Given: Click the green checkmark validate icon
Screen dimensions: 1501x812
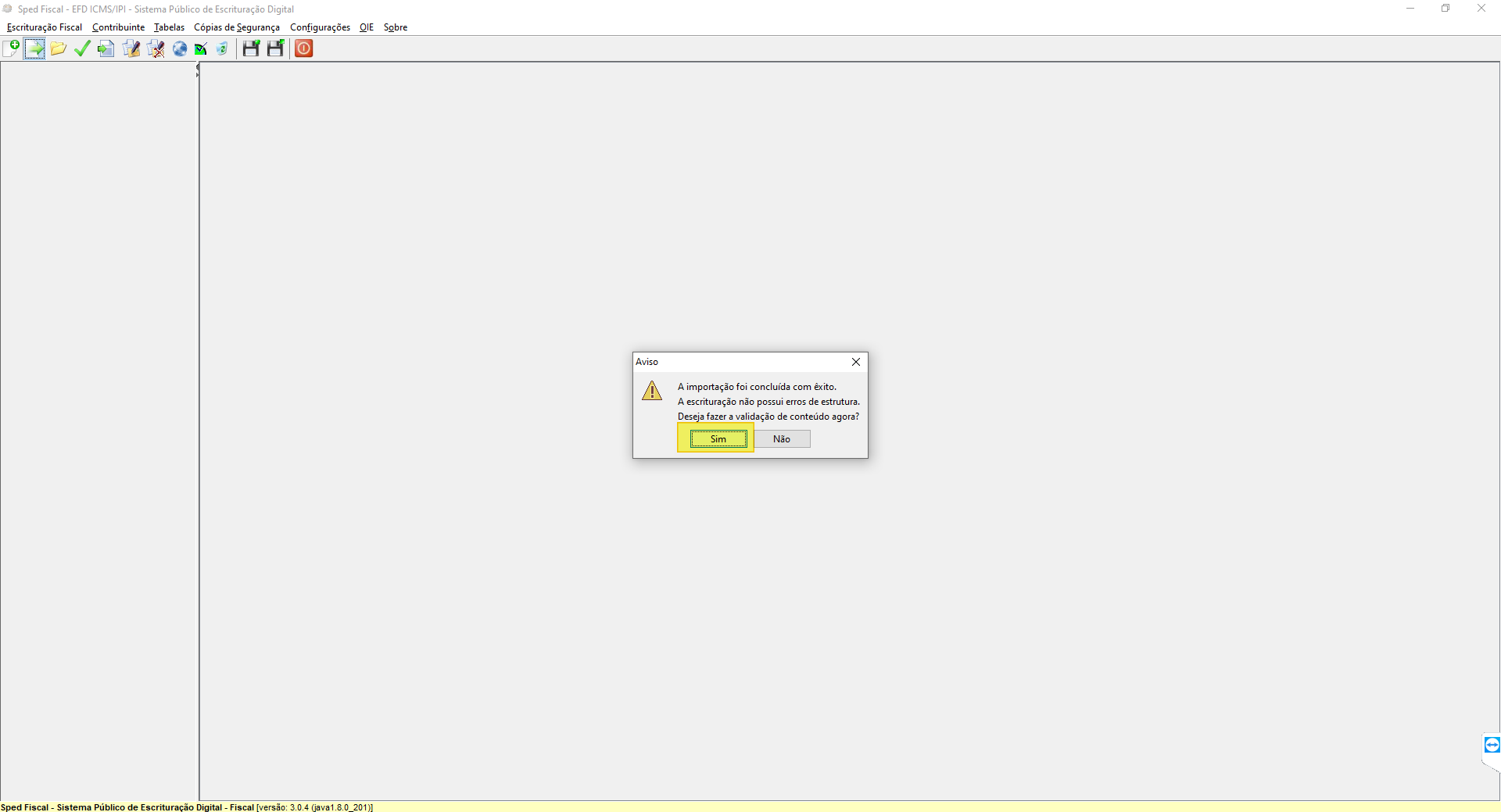Looking at the screenshot, I should pos(82,48).
